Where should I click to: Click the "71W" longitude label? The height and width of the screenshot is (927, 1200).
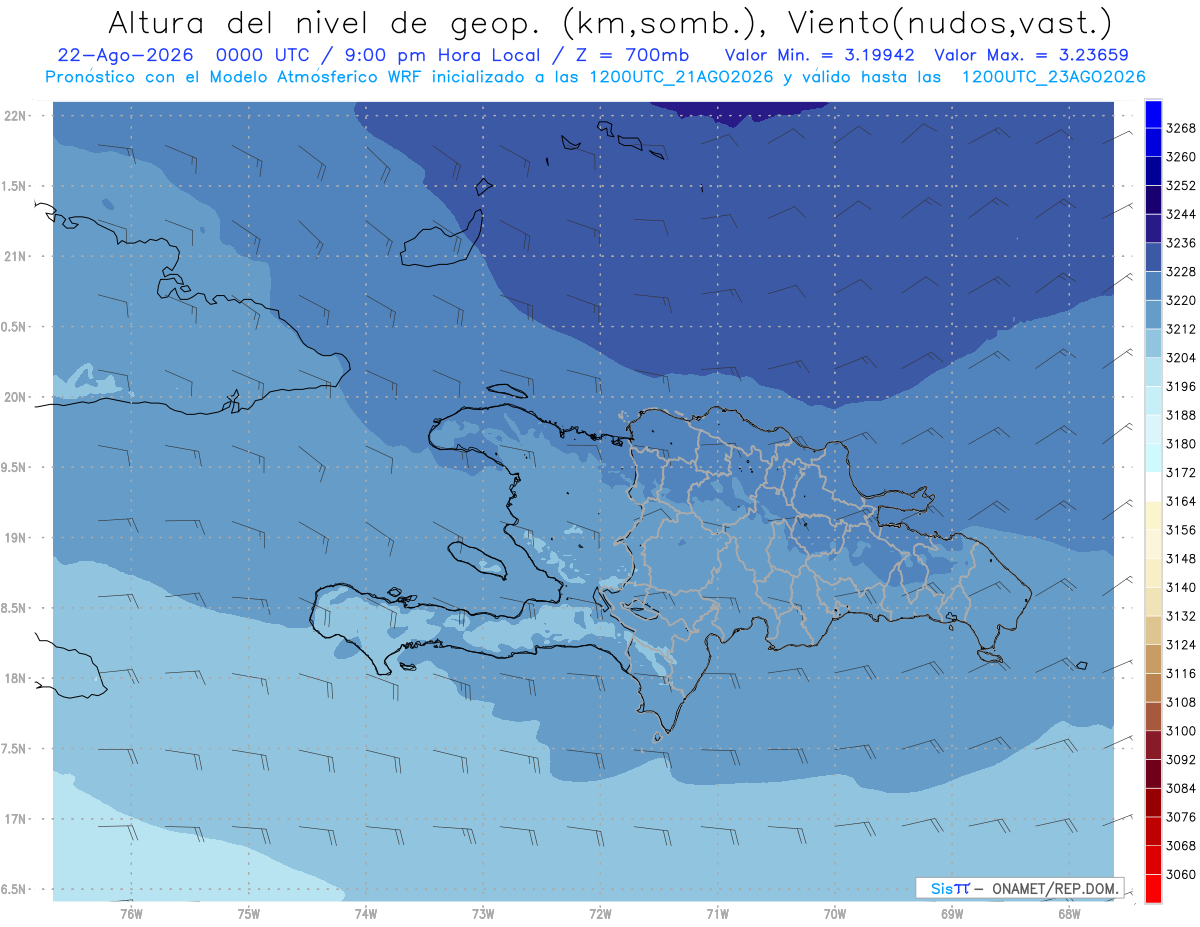(717, 913)
